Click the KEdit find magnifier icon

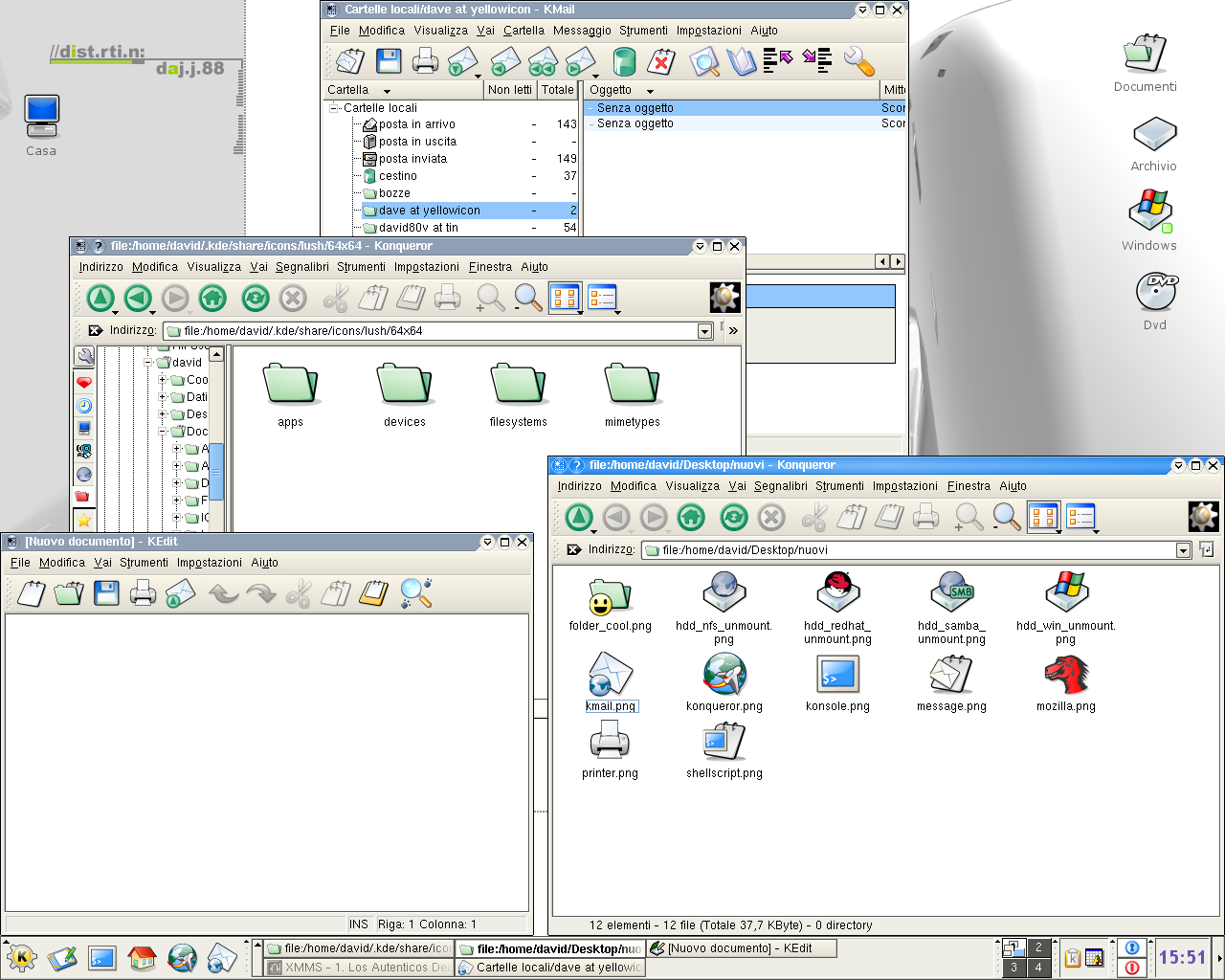click(415, 593)
